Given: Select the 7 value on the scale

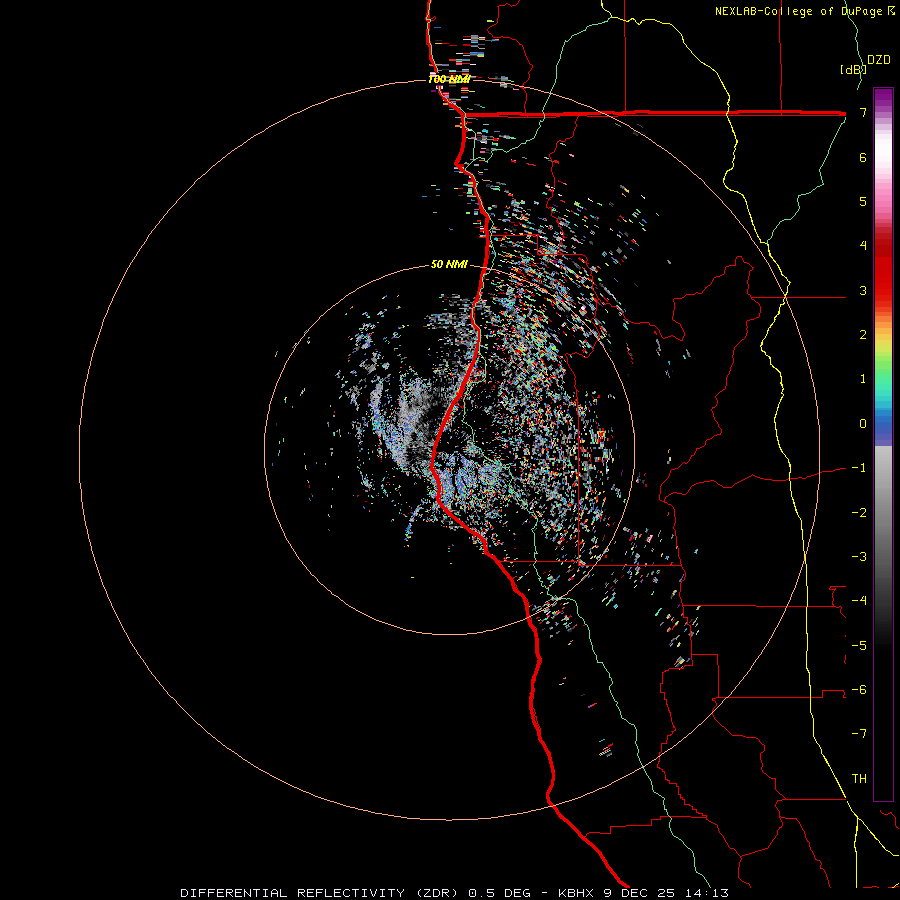Looking at the screenshot, I should [x=863, y=112].
